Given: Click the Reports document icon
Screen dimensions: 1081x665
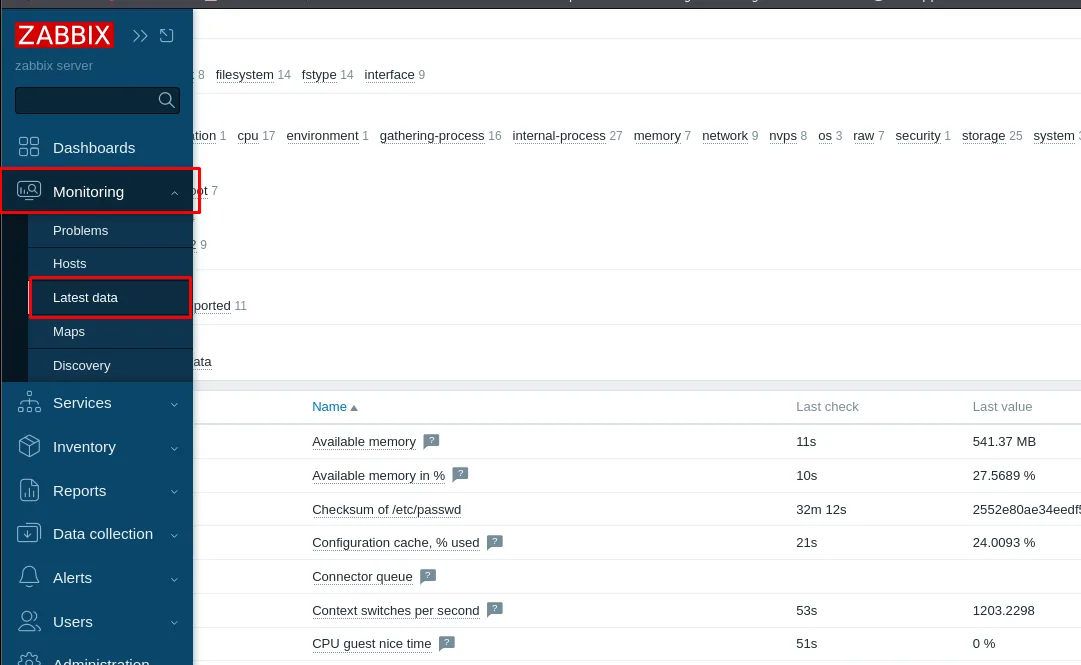Looking at the screenshot, I should coord(29,490).
